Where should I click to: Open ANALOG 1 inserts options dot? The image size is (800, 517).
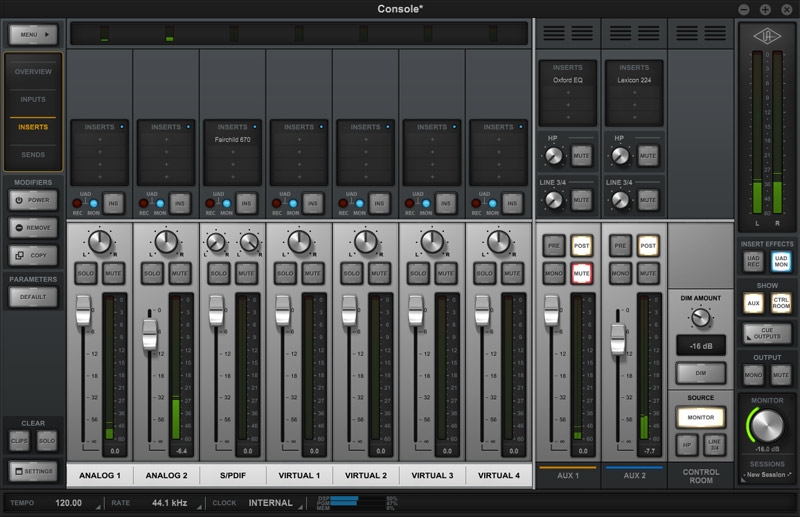[122, 127]
